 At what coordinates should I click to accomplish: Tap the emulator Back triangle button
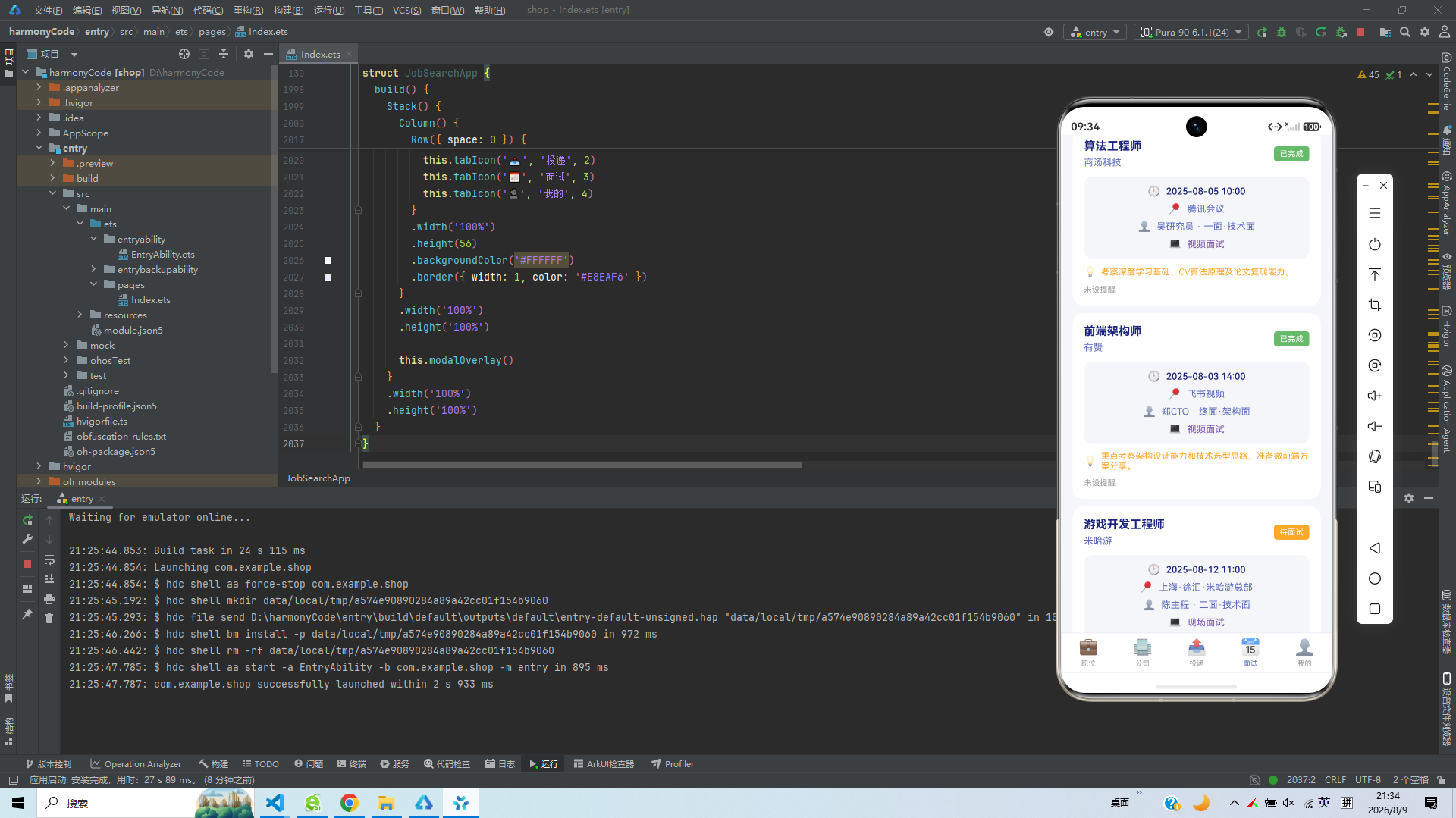1375,548
